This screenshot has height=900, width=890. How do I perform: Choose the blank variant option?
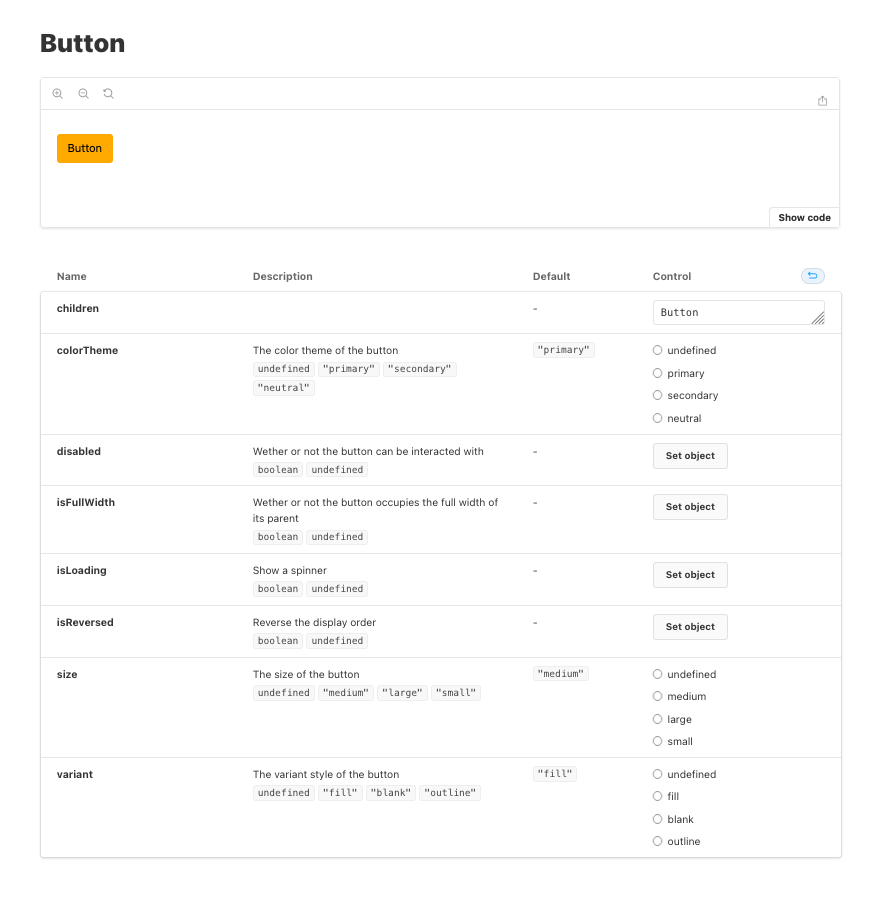(x=658, y=819)
